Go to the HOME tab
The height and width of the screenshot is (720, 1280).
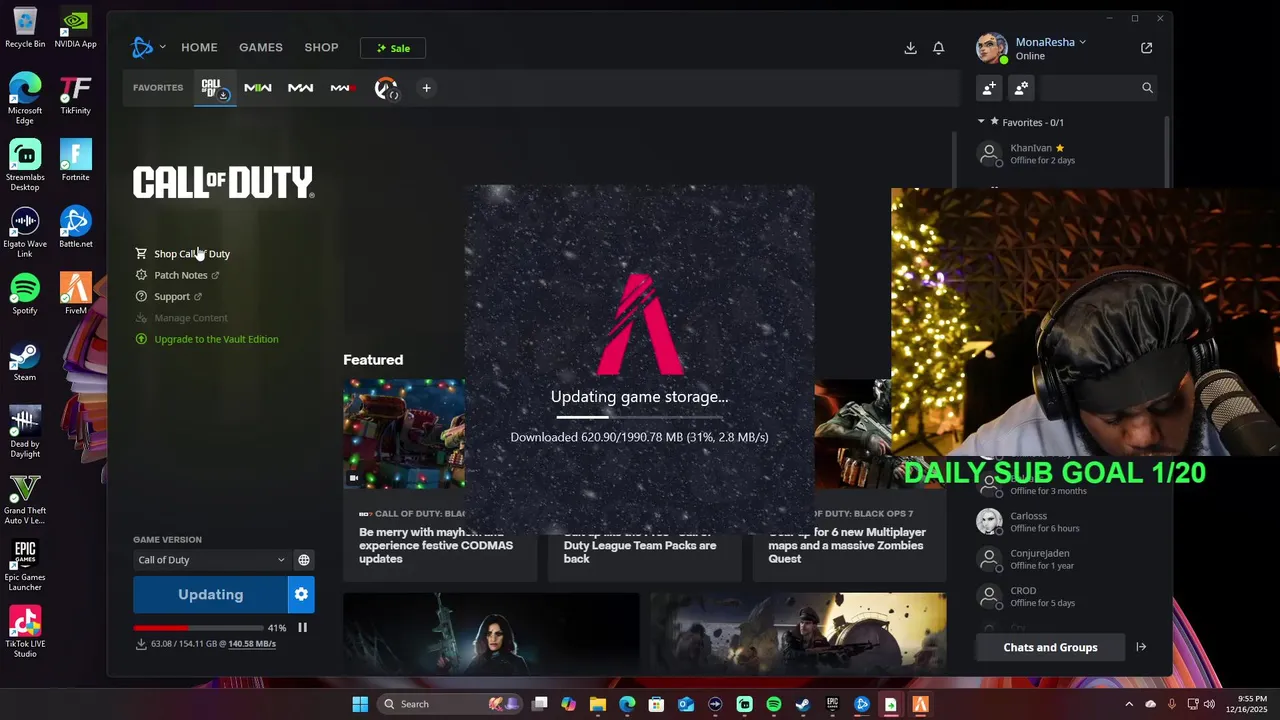[199, 47]
